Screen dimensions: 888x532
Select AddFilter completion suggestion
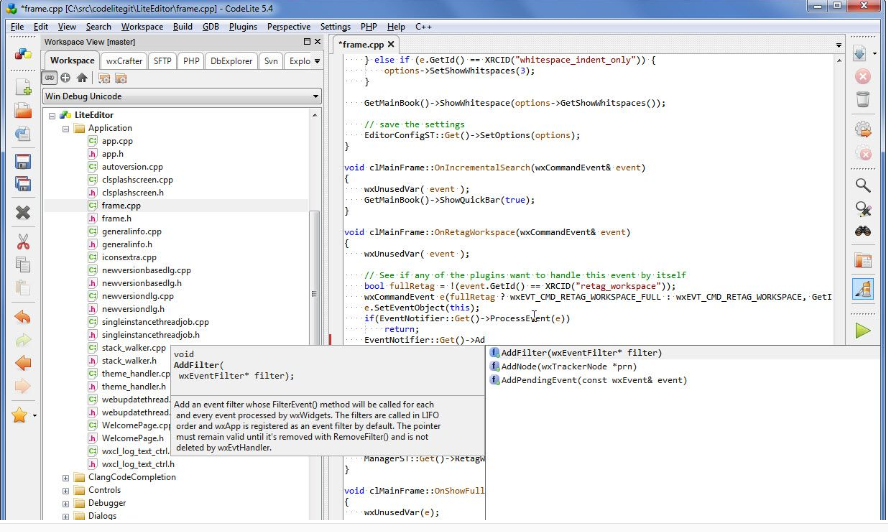(x=684, y=353)
